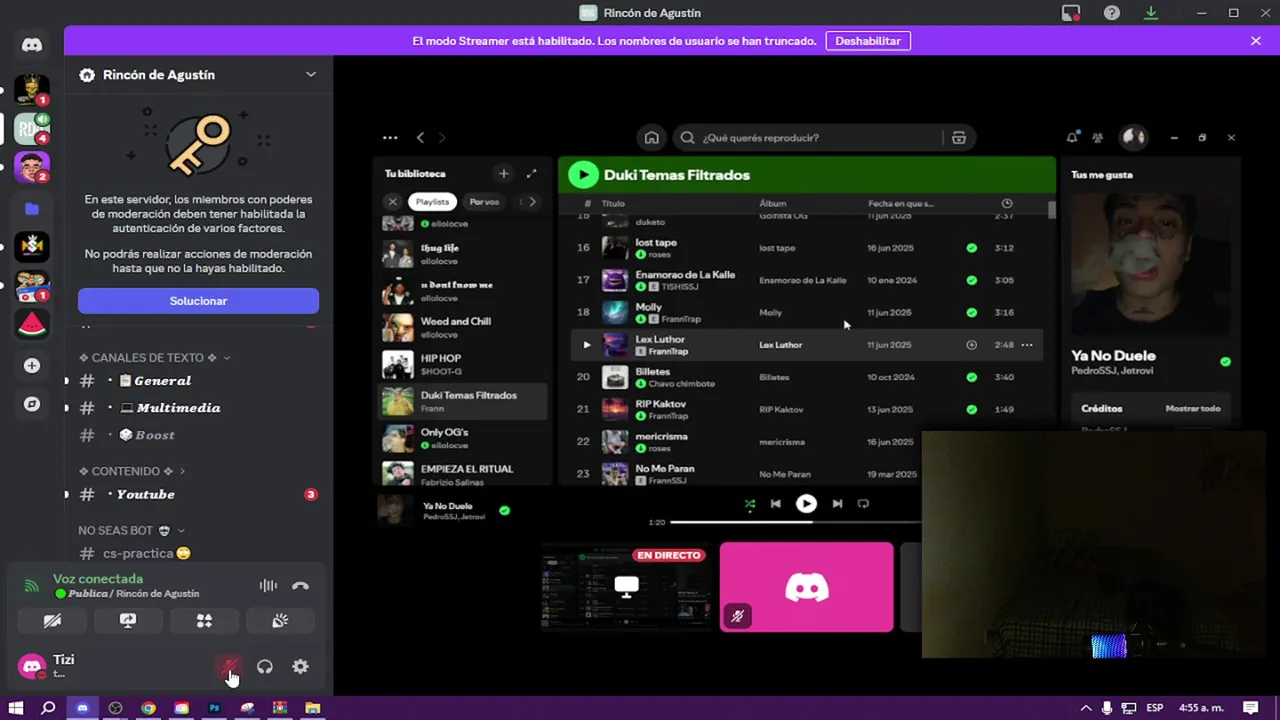Open Spotify notifications bell
1280x720 pixels.
click(1072, 138)
